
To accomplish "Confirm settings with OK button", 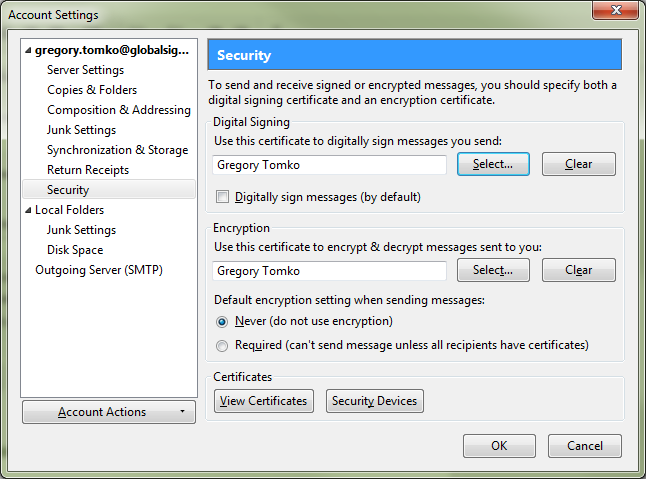I will click(x=499, y=446).
